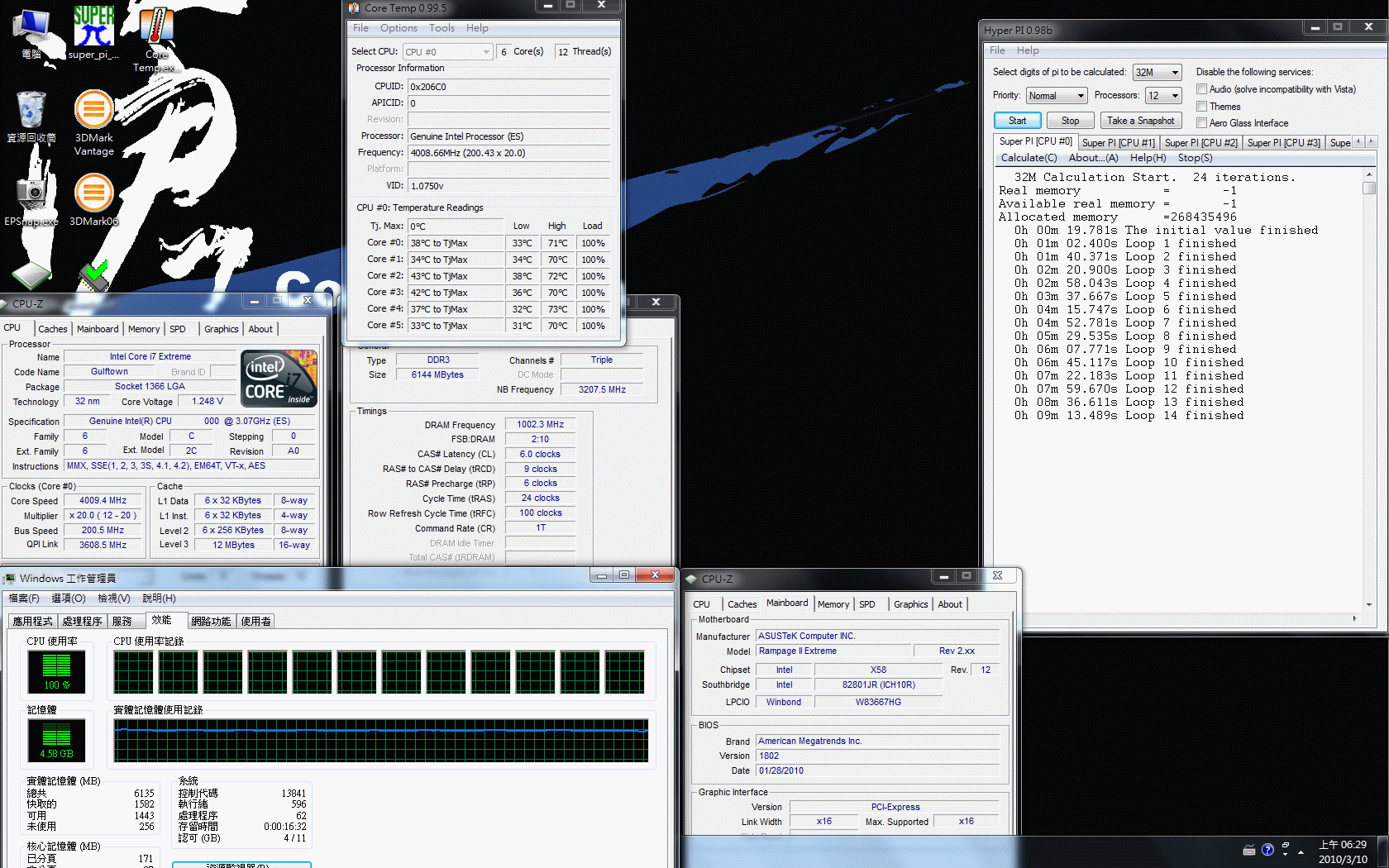The width and height of the screenshot is (1389, 868).
Task: Switch to Super PI [CPU #2] tab
Action: tap(1200, 143)
